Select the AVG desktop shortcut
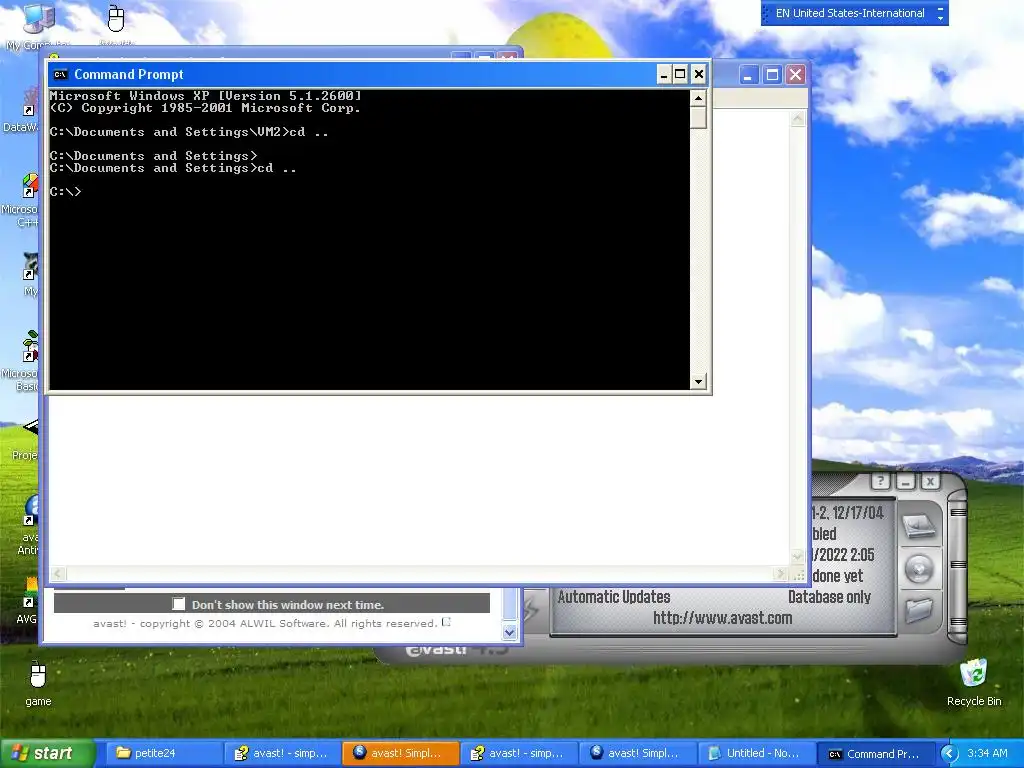Image resolution: width=1024 pixels, height=768 pixels. point(28,600)
